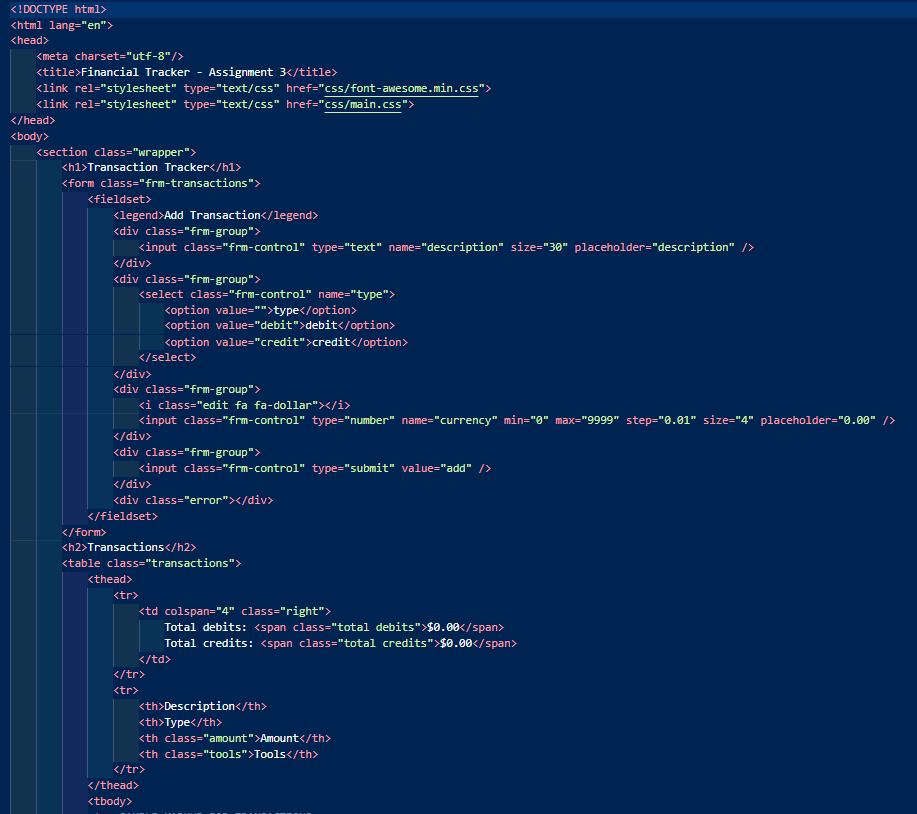Click the <th>Type</th> line
Image resolution: width=917 pixels, height=814 pixels.
coord(181,722)
